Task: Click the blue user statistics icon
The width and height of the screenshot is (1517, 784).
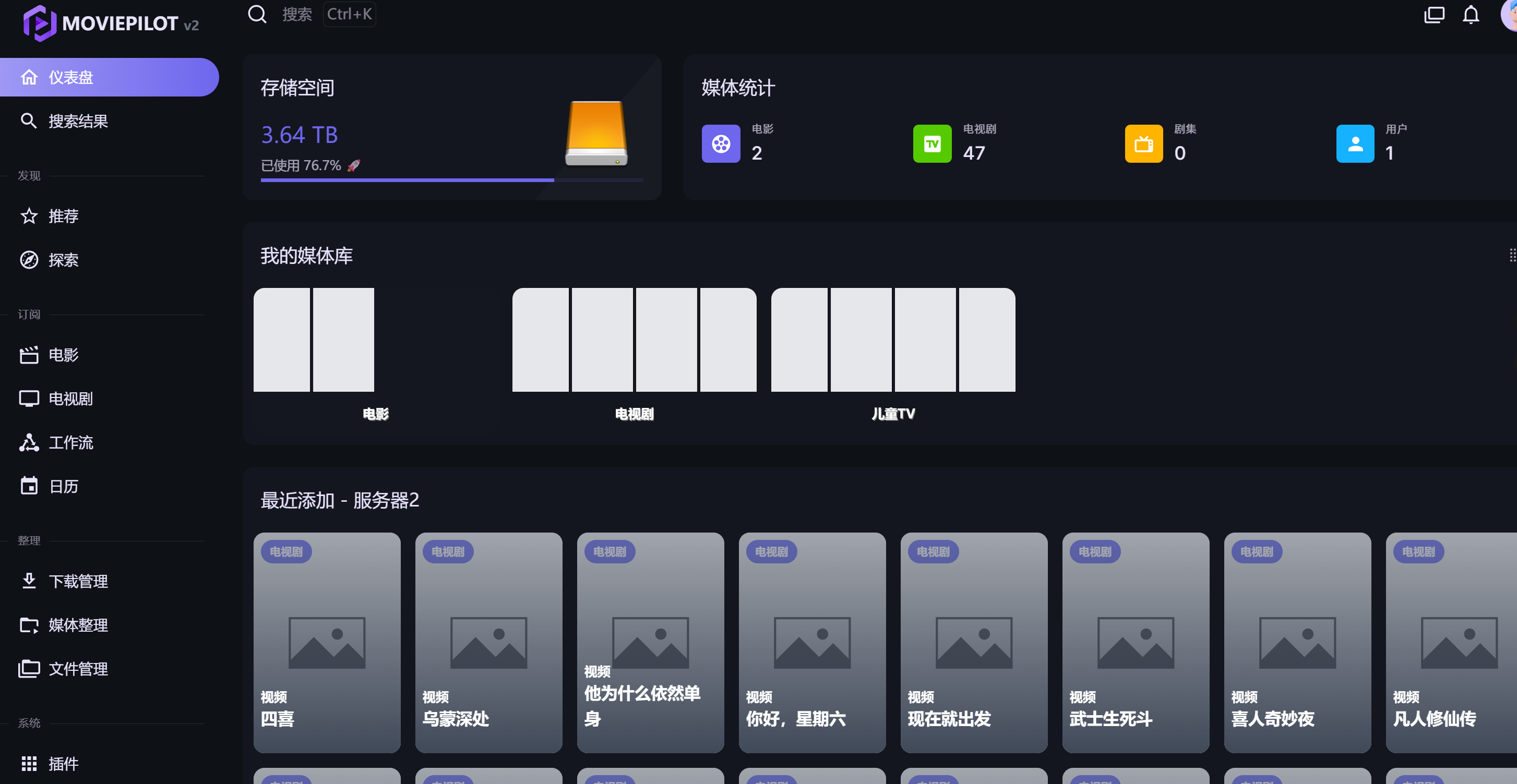Action: point(1355,143)
